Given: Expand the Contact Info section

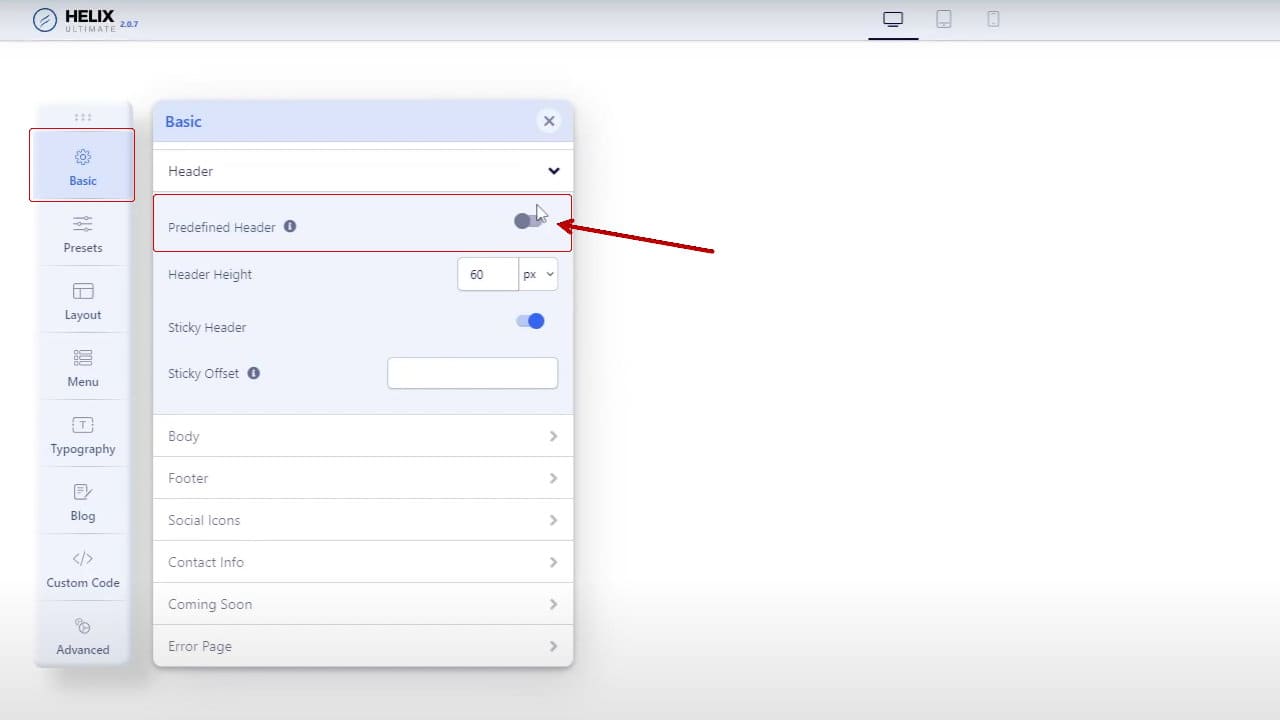Looking at the screenshot, I should click(x=363, y=562).
